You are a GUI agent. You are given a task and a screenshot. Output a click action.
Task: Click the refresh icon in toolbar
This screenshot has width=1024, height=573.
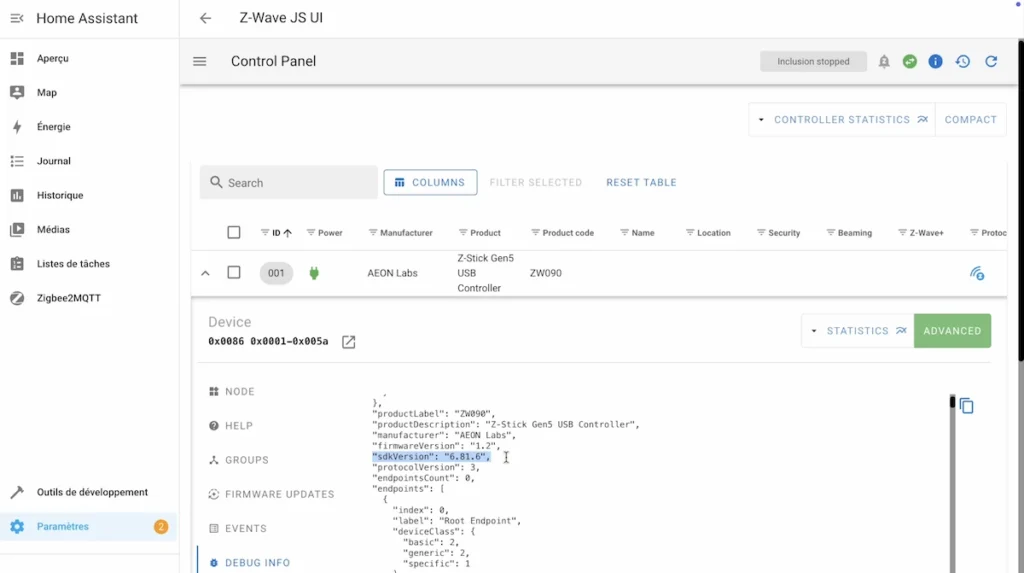click(991, 61)
